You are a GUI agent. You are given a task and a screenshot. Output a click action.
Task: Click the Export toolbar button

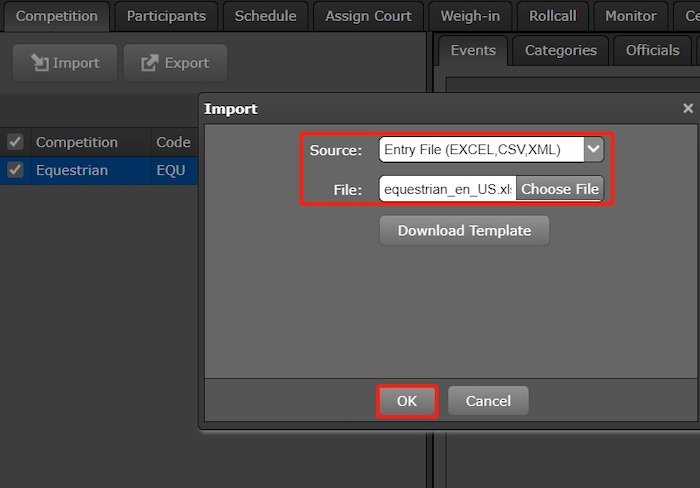tap(175, 63)
